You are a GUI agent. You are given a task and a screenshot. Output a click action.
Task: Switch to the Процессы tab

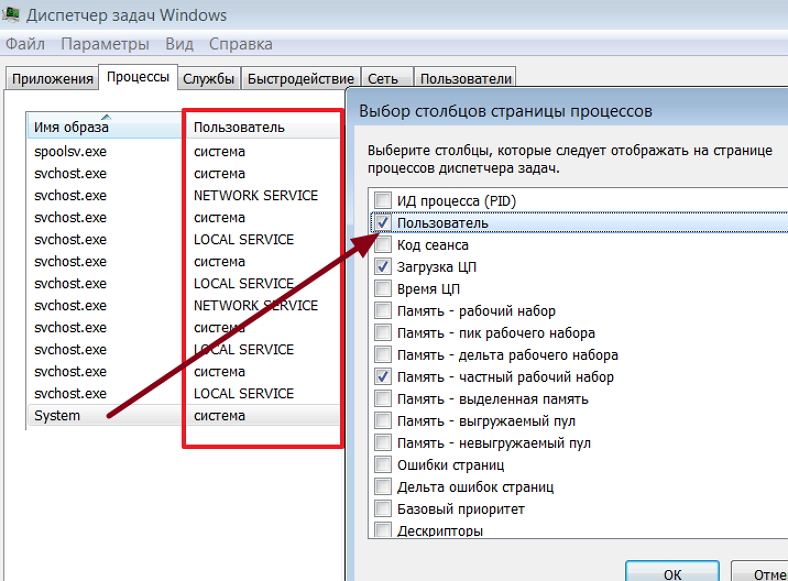tap(138, 77)
